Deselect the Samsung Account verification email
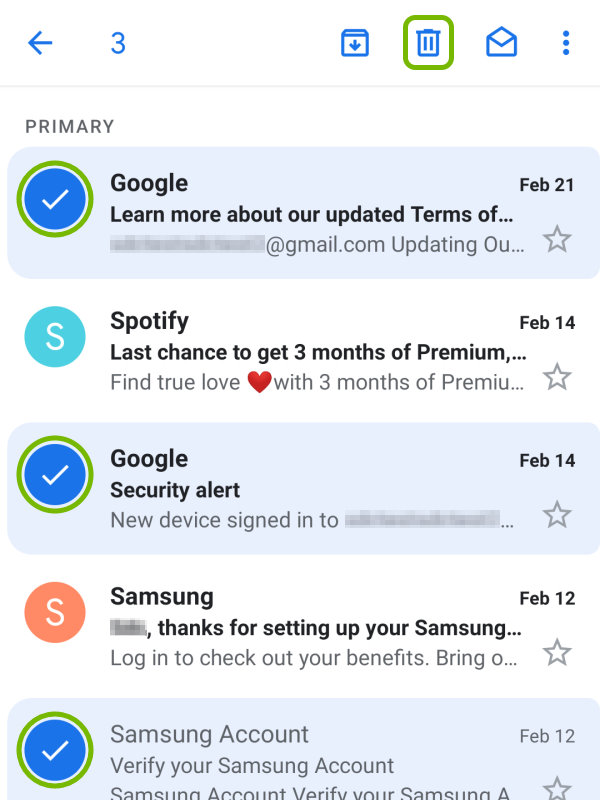This screenshot has width=600, height=800. point(55,751)
